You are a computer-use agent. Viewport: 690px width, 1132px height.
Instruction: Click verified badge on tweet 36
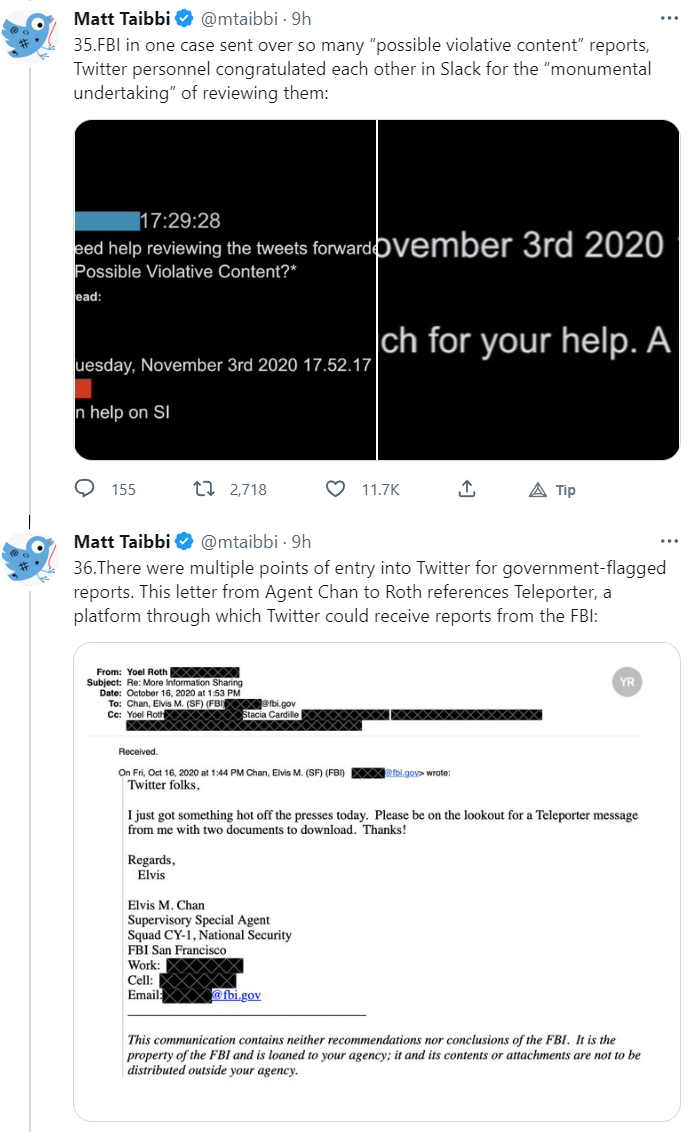tap(184, 542)
